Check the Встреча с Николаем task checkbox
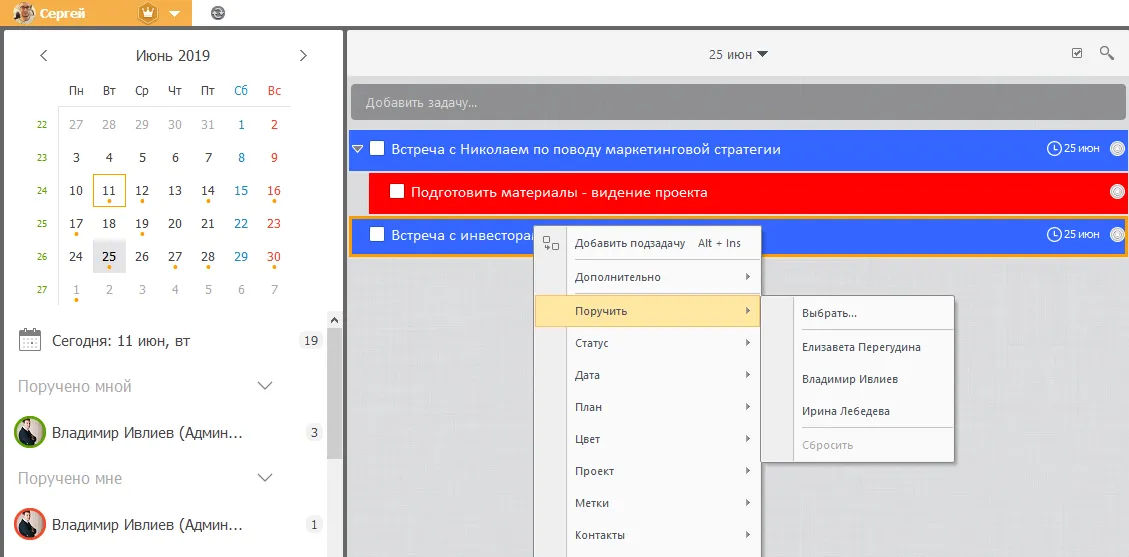Image resolution: width=1129 pixels, height=557 pixels. pos(377,149)
